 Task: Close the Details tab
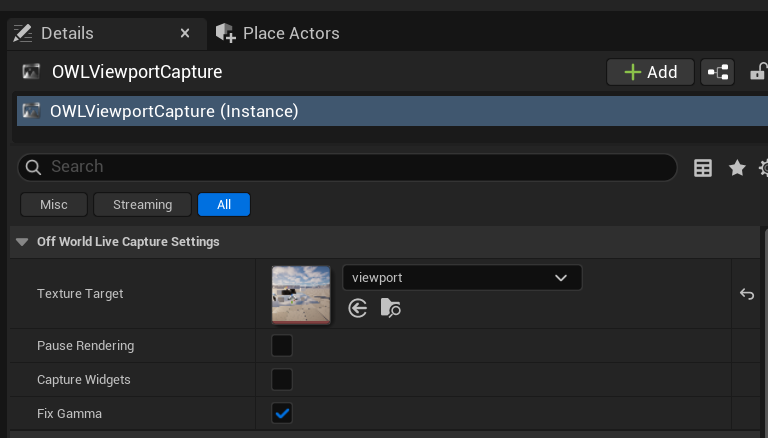pos(185,33)
